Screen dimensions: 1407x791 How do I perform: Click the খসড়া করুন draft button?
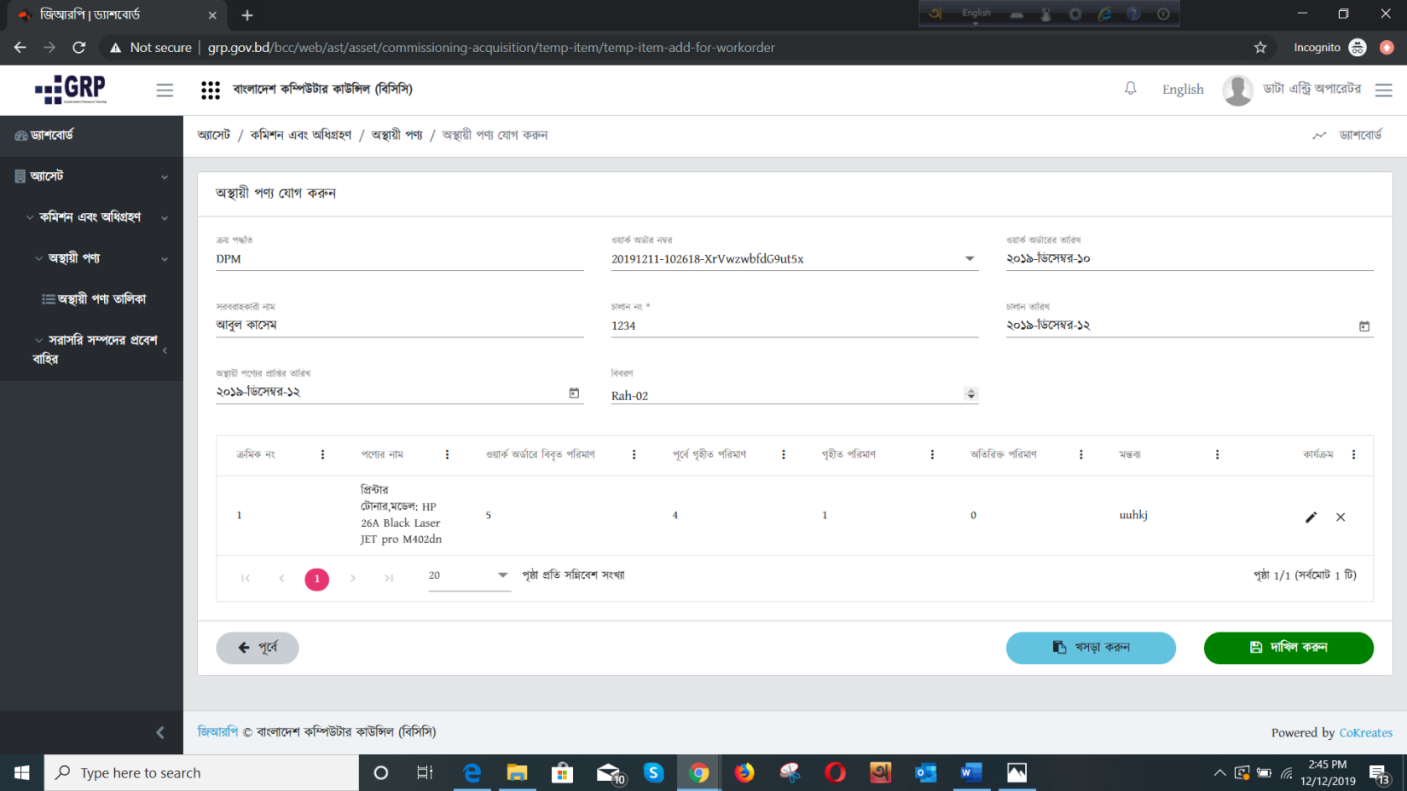[1090, 648]
